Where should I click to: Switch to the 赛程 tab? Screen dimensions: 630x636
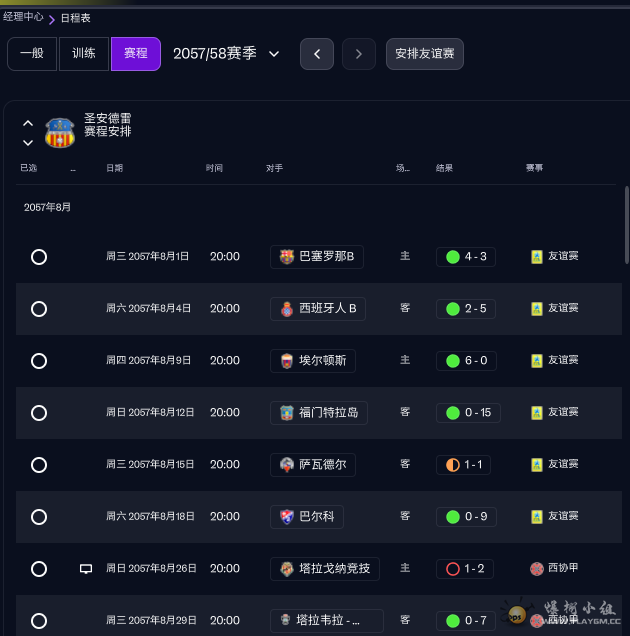(x=136, y=54)
